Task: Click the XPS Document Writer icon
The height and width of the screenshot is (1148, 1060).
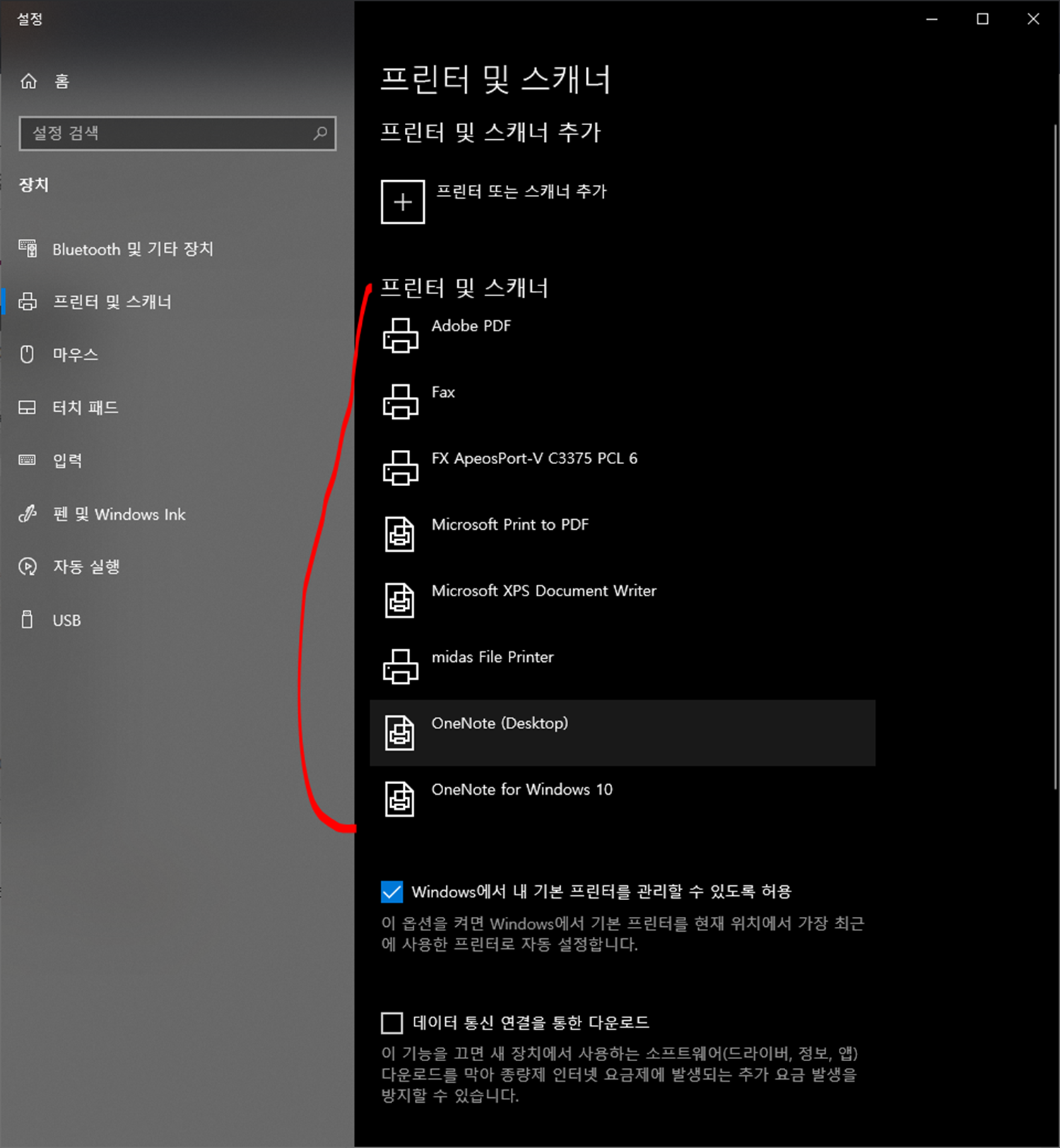Action: tap(400, 600)
